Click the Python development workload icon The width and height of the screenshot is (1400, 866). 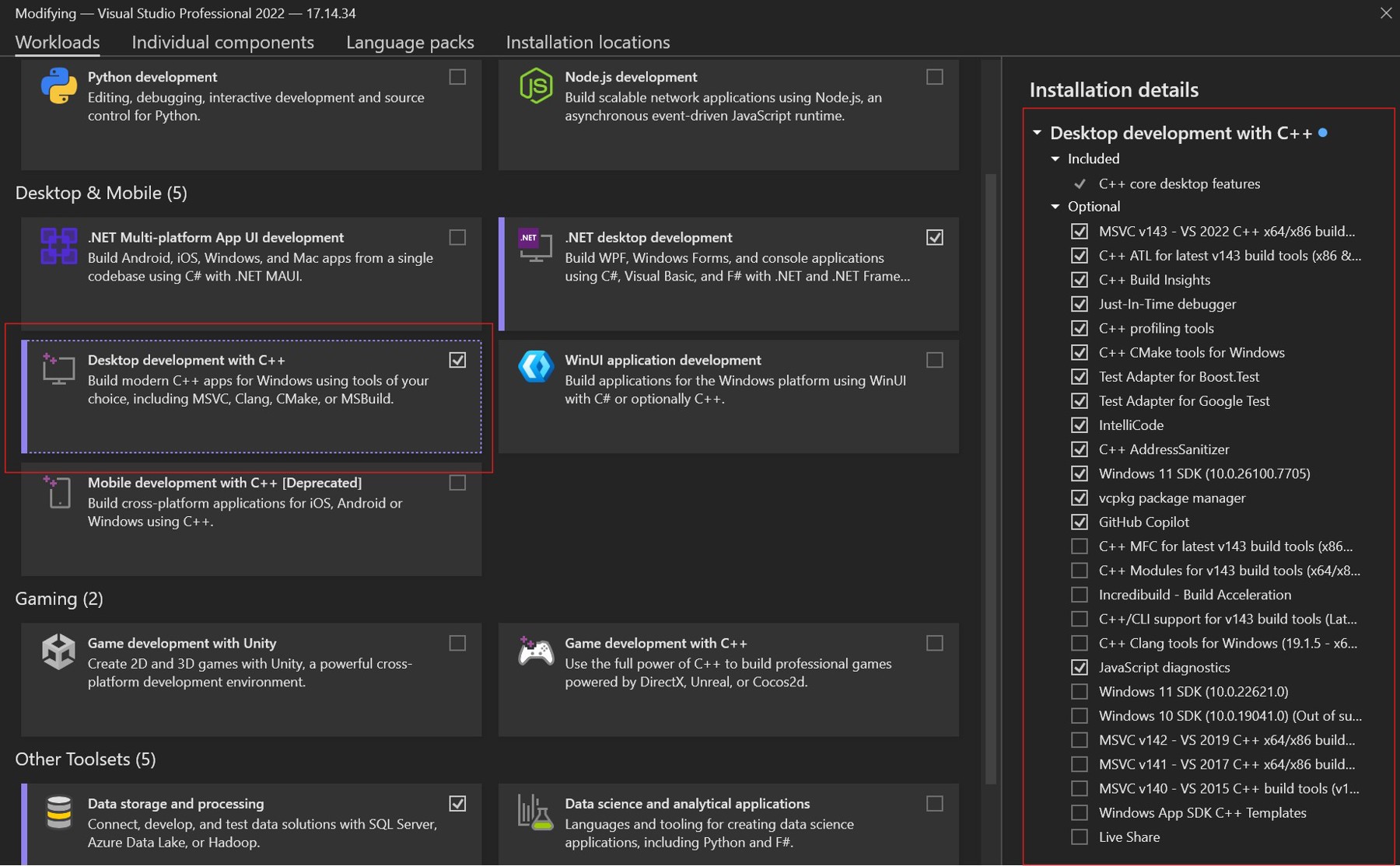coord(59,86)
